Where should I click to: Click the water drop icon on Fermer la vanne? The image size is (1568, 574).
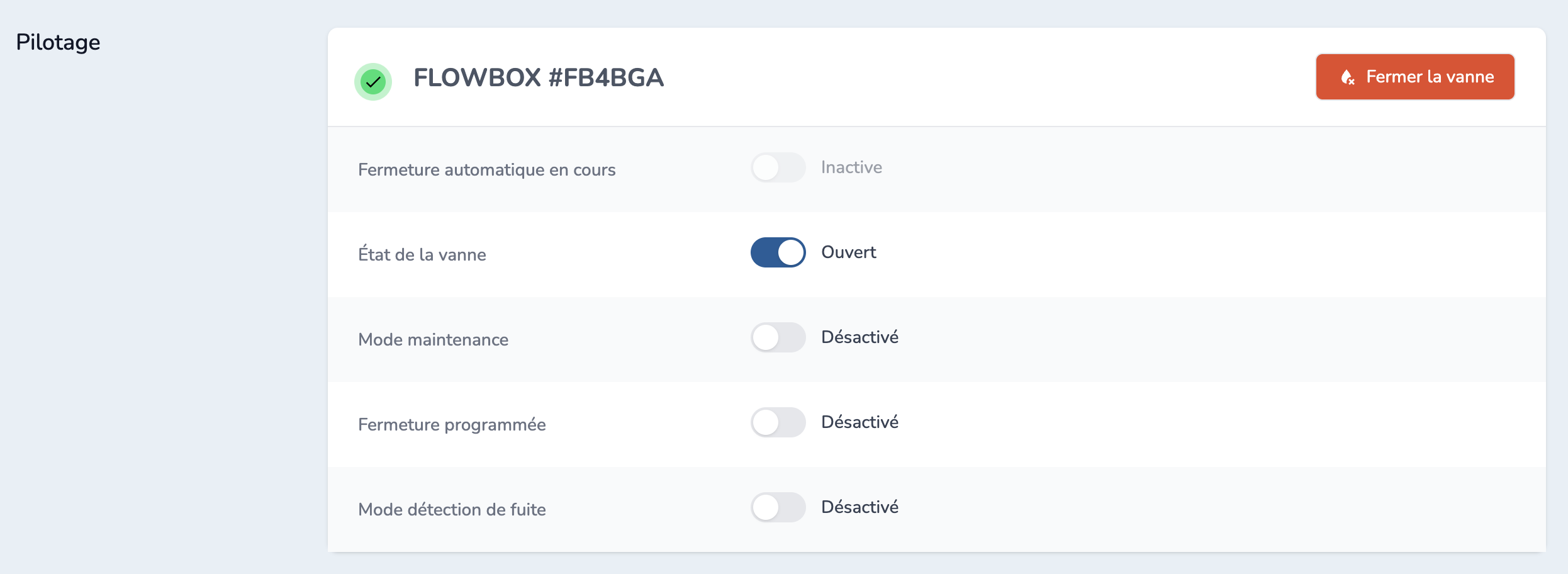[x=1348, y=77]
